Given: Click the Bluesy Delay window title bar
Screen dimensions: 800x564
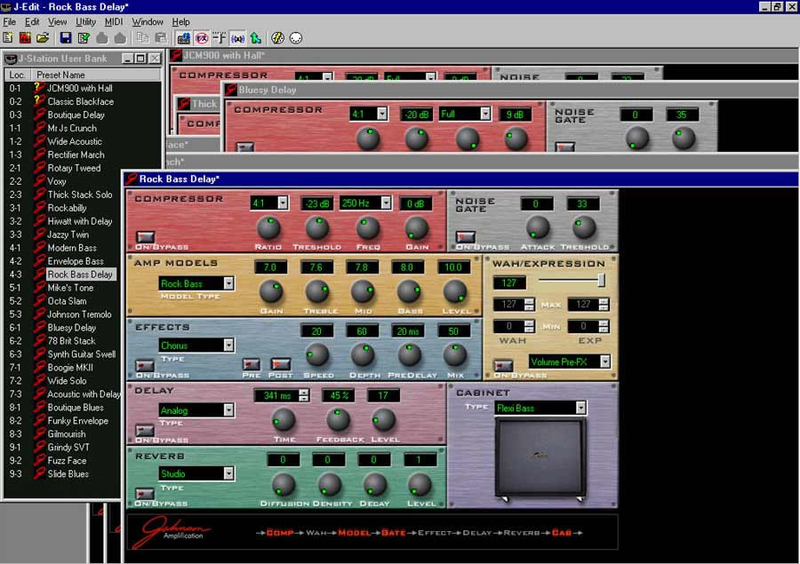Looking at the screenshot, I should point(510,90).
